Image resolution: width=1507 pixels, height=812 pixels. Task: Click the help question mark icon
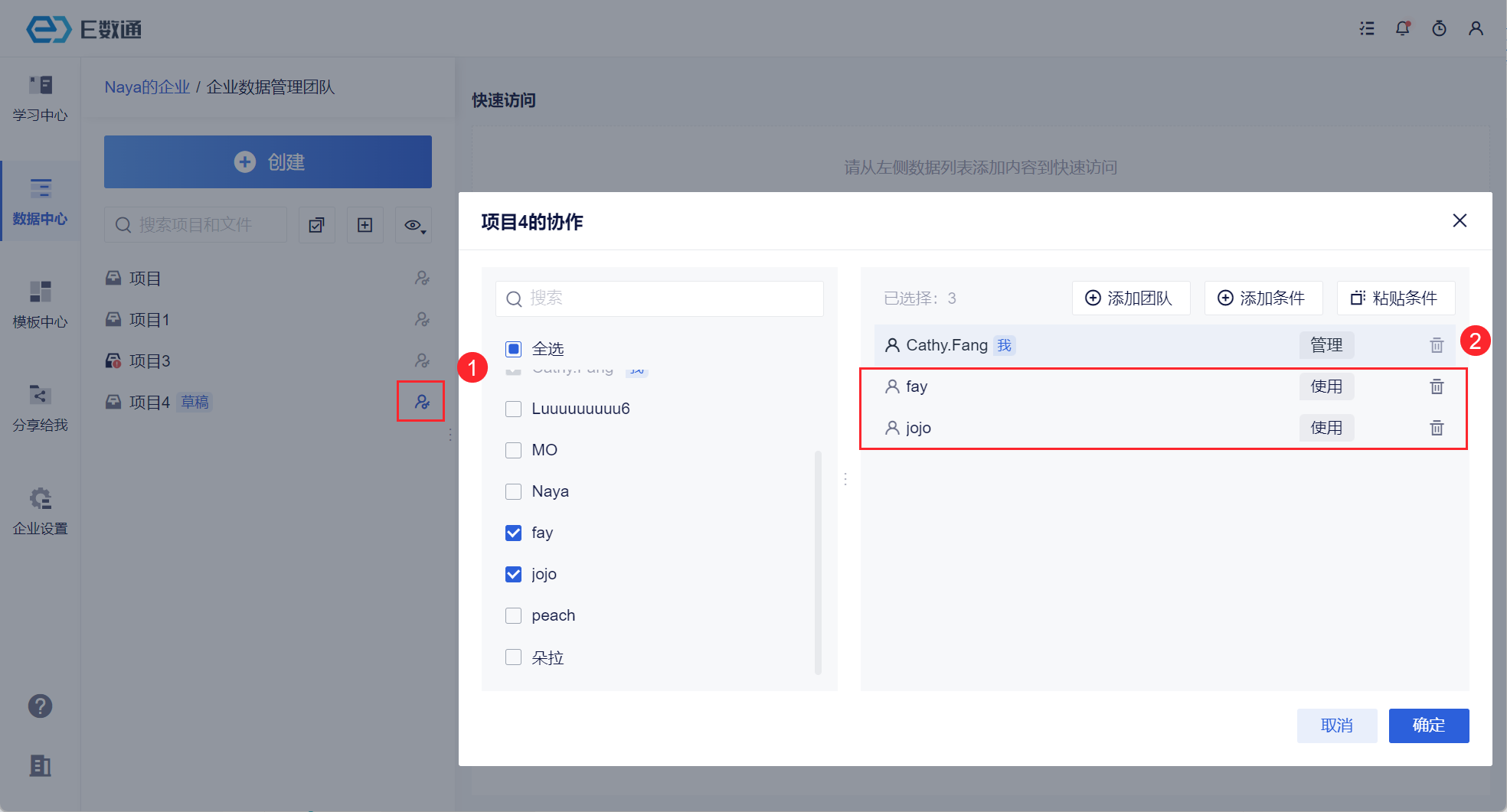coord(40,706)
